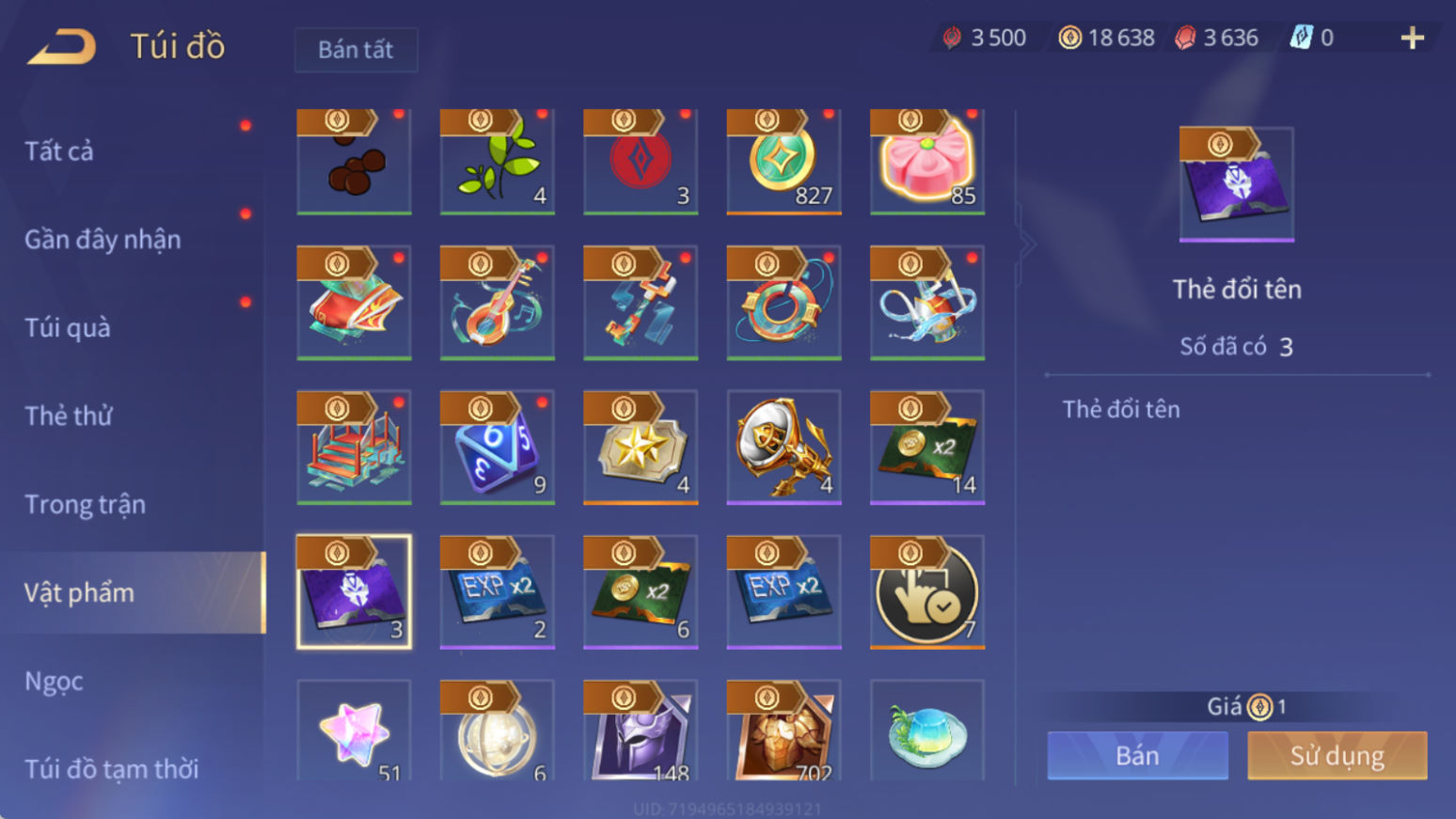
Task: Select the guitar item icon
Action: pos(498,303)
